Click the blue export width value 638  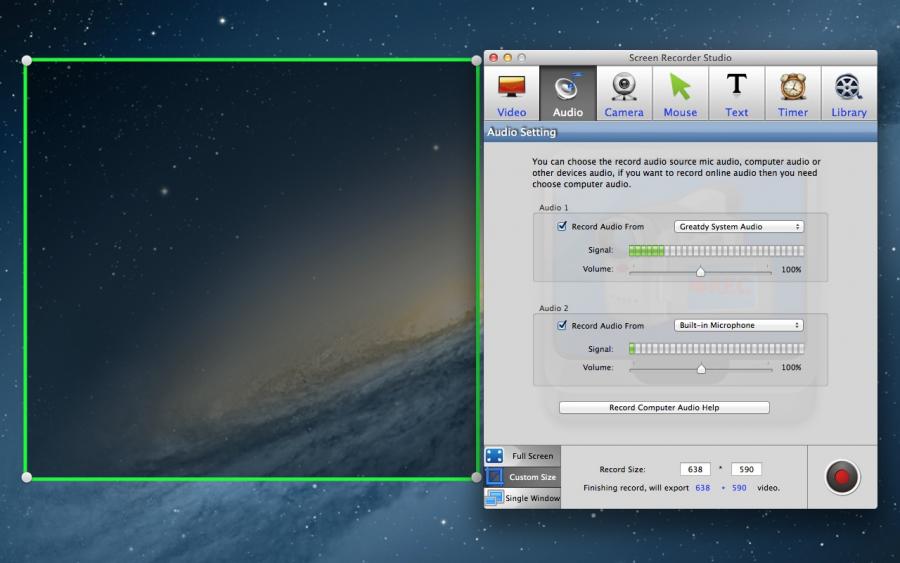pyautogui.click(x=703, y=488)
